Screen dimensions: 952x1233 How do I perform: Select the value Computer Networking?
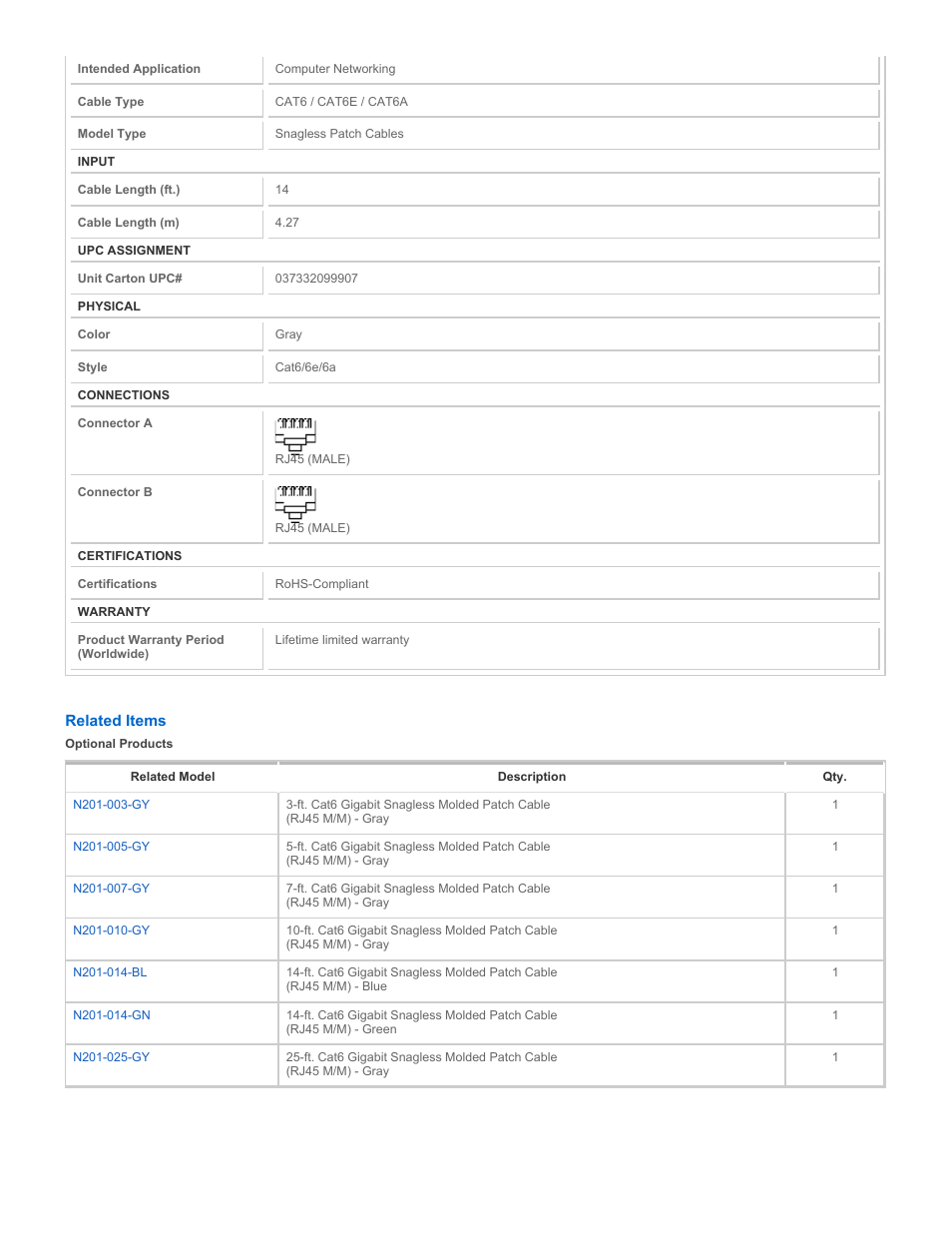(335, 69)
